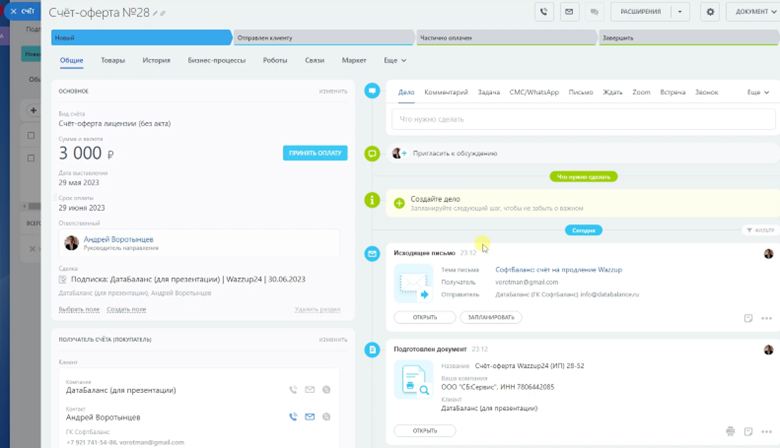
Task: Open the Бизнес-процессы tab
Action: pyautogui.click(x=216, y=60)
